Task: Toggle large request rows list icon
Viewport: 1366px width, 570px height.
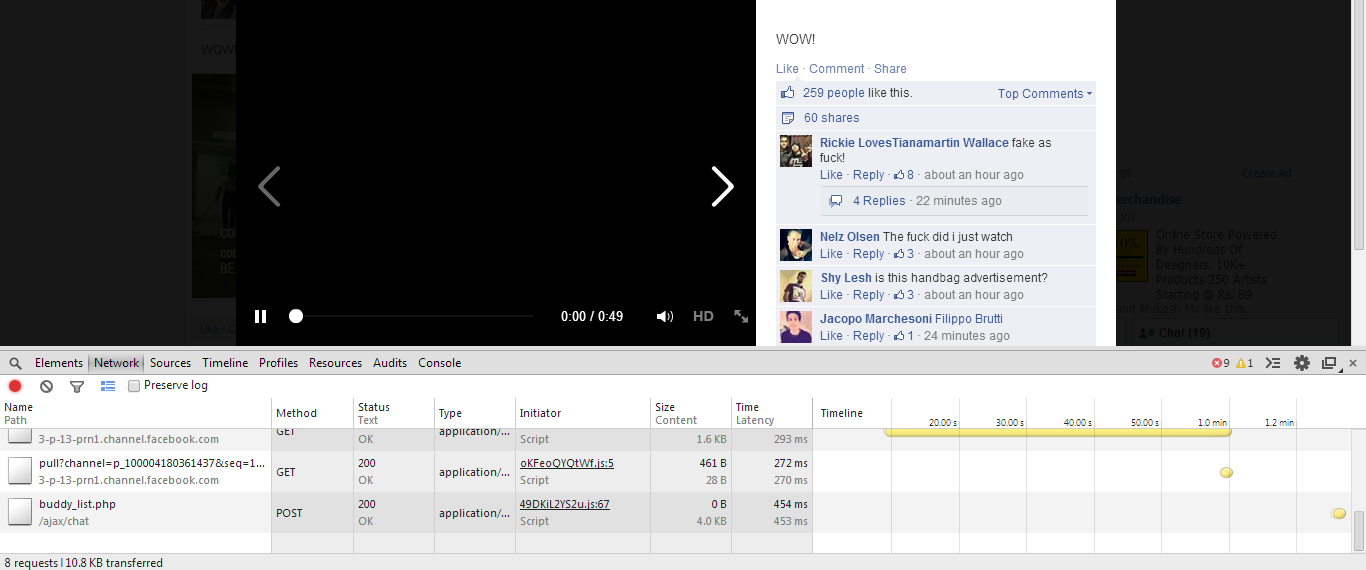Action: (108, 386)
